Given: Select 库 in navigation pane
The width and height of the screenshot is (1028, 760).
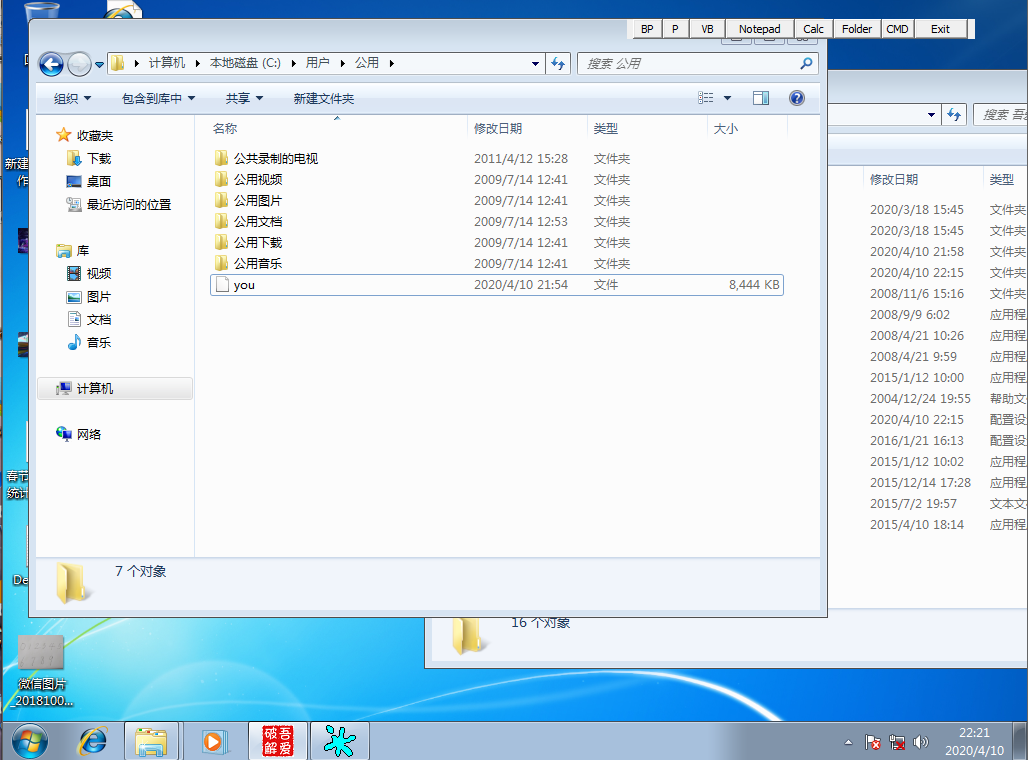Looking at the screenshot, I should [x=73, y=250].
